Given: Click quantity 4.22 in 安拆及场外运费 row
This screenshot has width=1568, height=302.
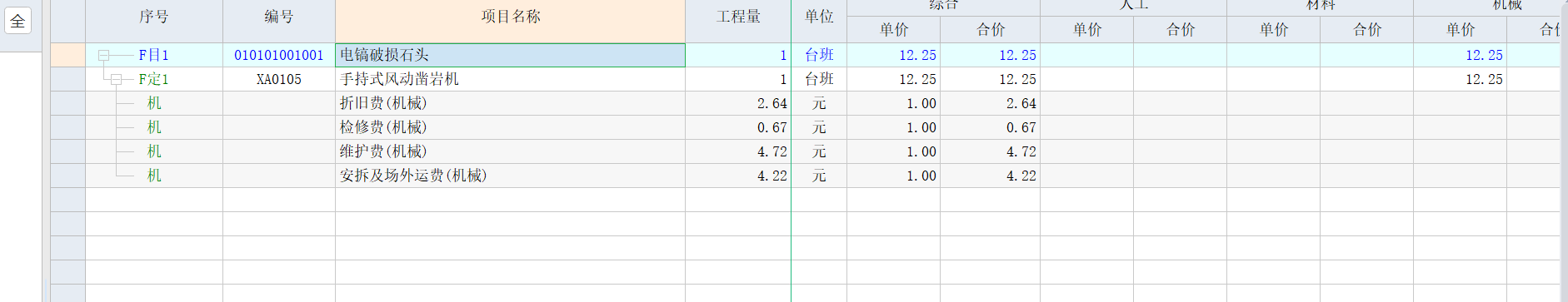Looking at the screenshot, I should point(738,176).
